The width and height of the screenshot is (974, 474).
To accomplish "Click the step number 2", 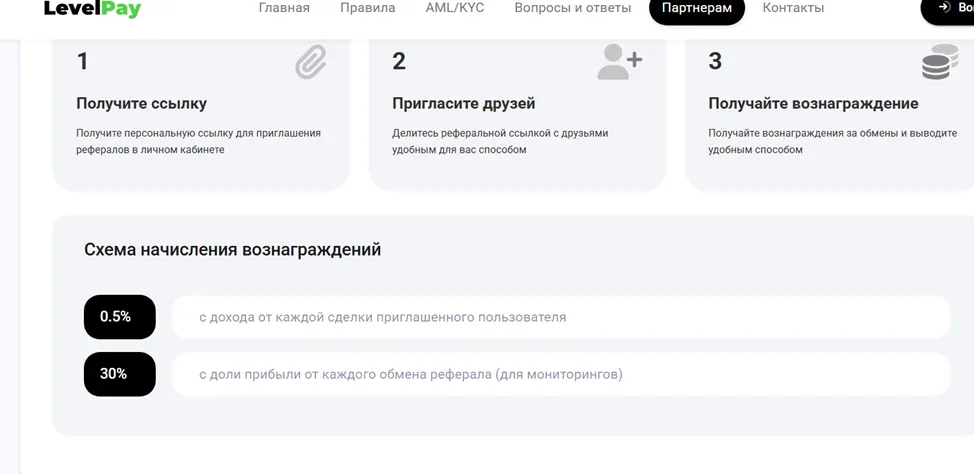I will click(399, 62).
